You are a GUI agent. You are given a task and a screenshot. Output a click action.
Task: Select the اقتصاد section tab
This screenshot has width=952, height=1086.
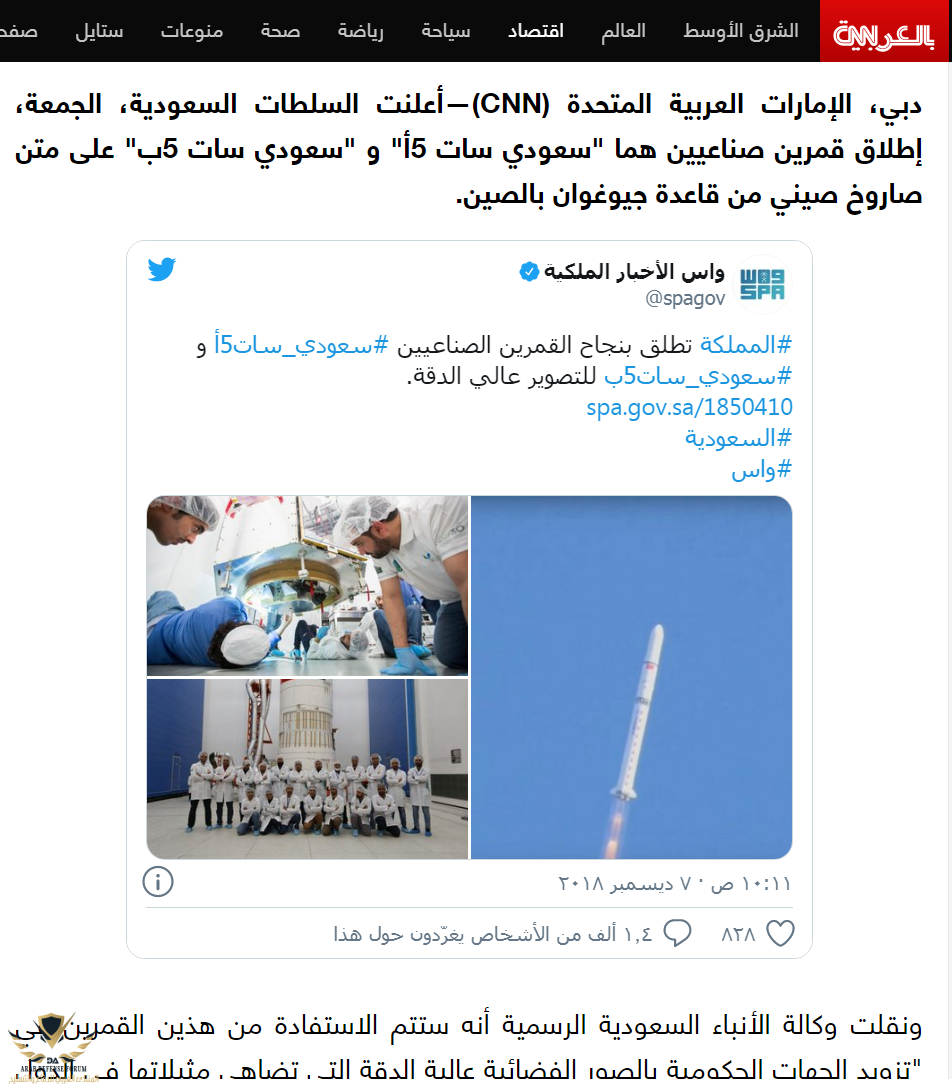pyautogui.click(x=535, y=31)
